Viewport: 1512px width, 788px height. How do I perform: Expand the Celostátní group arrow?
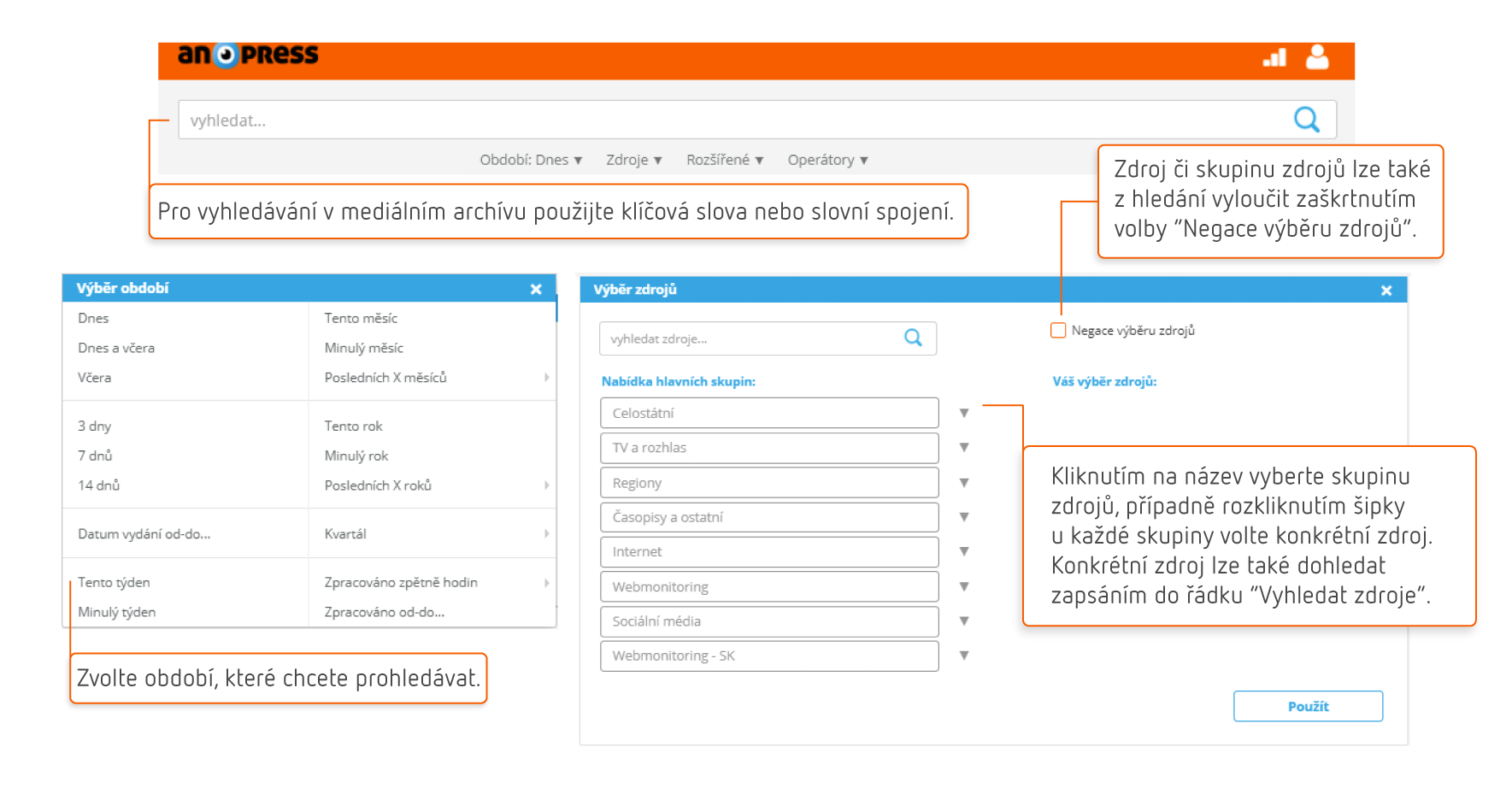click(x=964, y=414)
